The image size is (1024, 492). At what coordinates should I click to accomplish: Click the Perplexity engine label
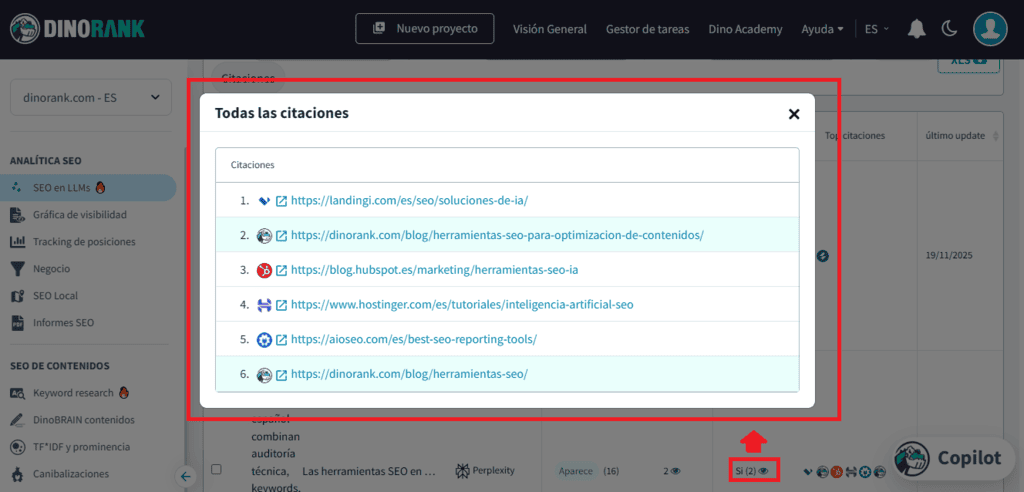click(x=485, y=470)
